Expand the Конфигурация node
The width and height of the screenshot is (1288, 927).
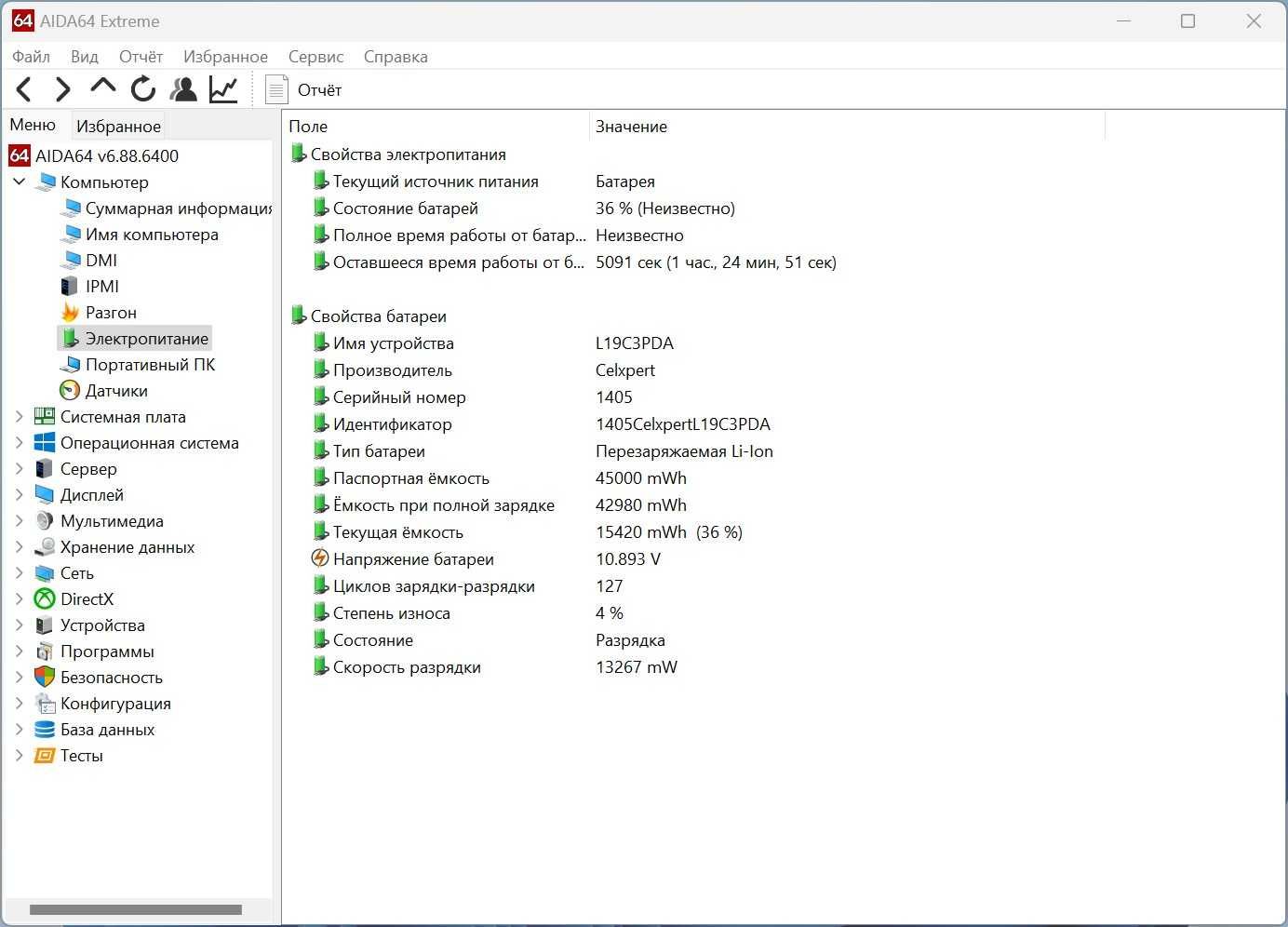19,703
